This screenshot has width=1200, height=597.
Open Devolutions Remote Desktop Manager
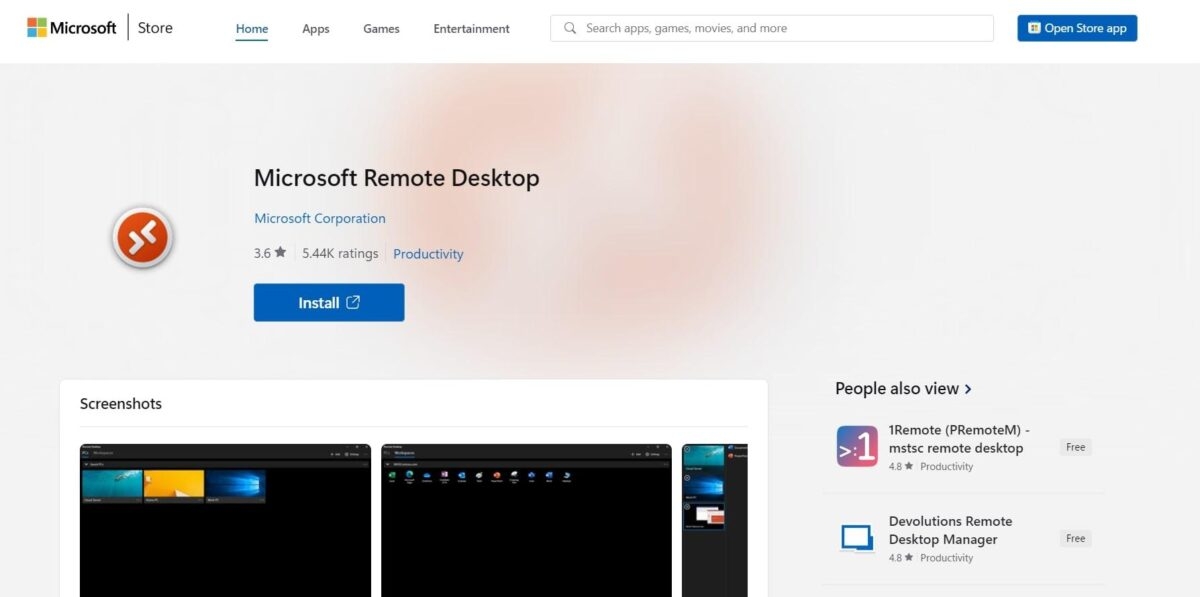(x=950, y=530)
